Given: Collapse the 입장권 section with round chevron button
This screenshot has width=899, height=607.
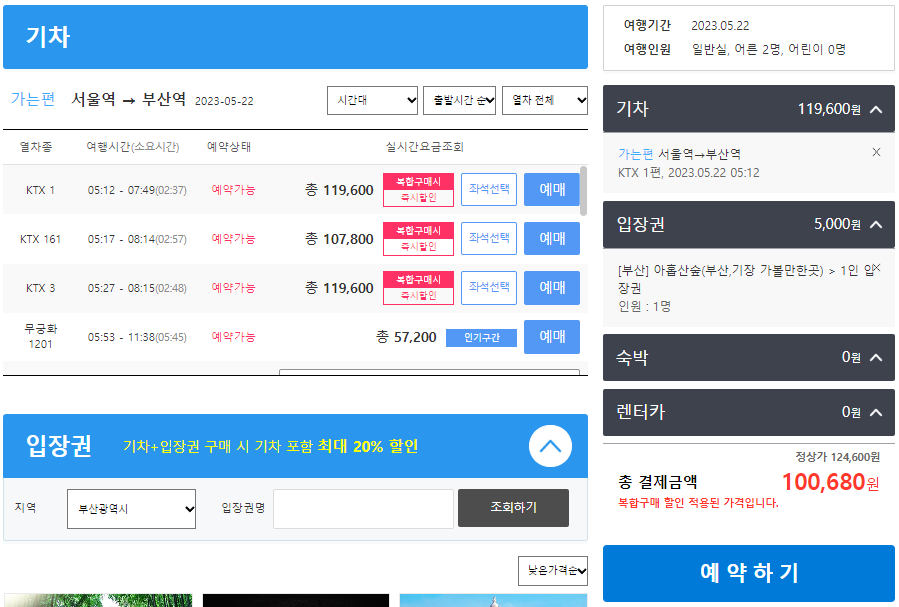Looking at the screenshot, I should (x=550, y=446).
